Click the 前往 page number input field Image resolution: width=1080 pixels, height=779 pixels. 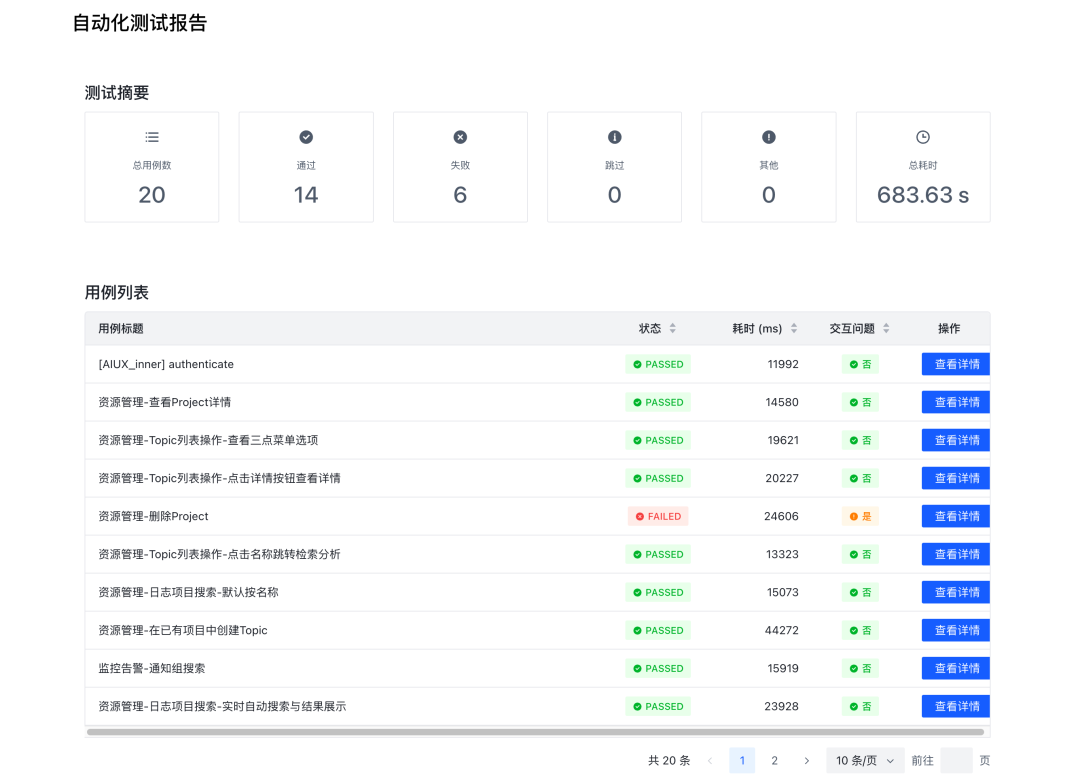pyautogui.click(x=956, y=760)
